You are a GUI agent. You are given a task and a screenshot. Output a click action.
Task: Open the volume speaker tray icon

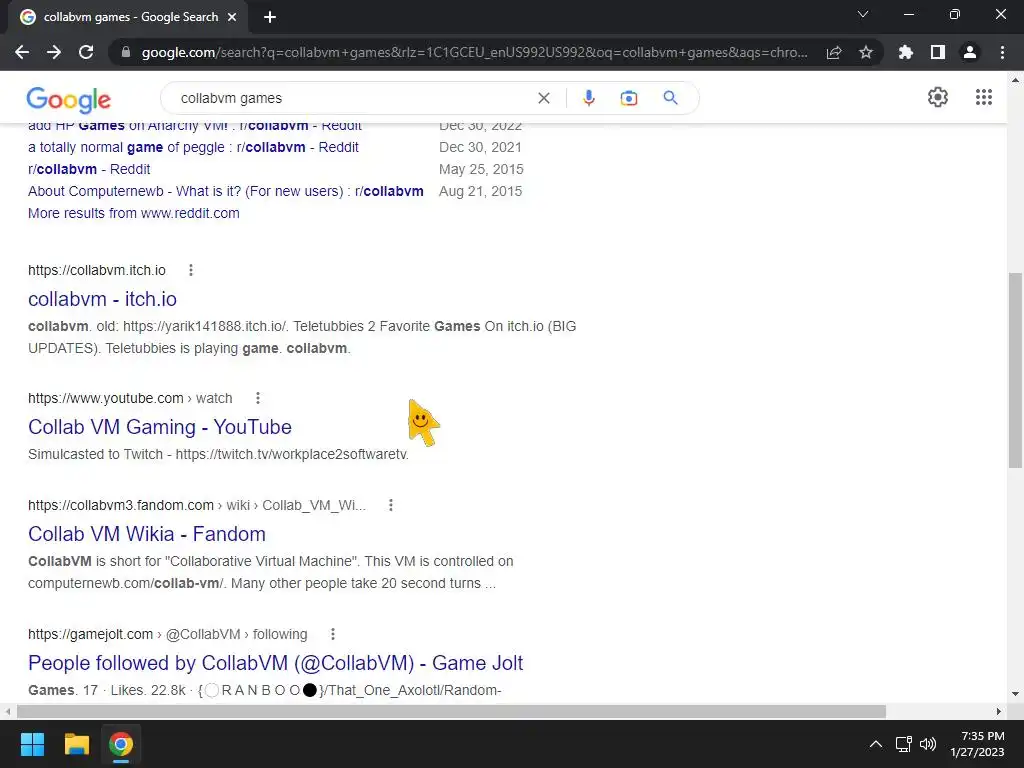(927, 744)
